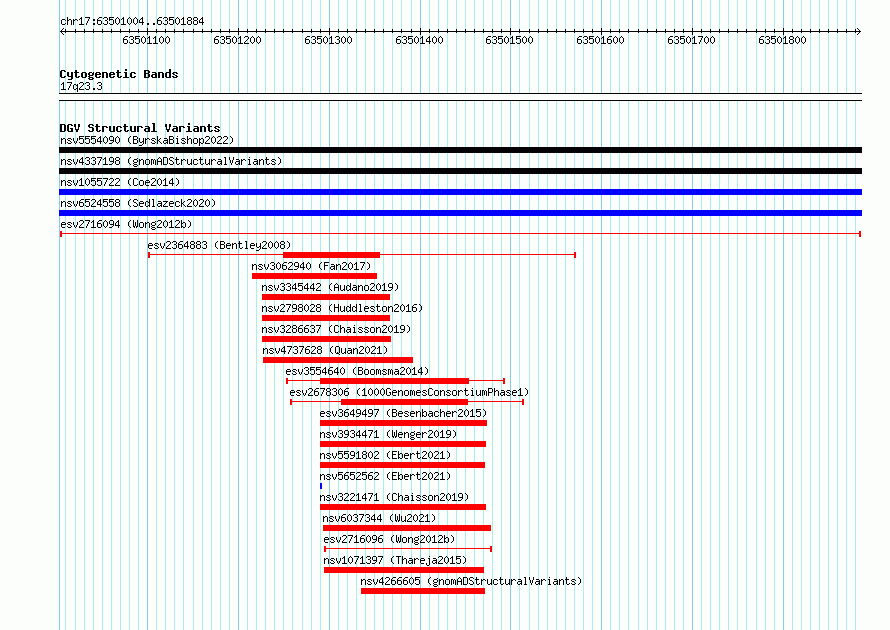The width and height of the screenshot is (890, 630).
Task: Click ruler position 63501100
Action: 146,40
